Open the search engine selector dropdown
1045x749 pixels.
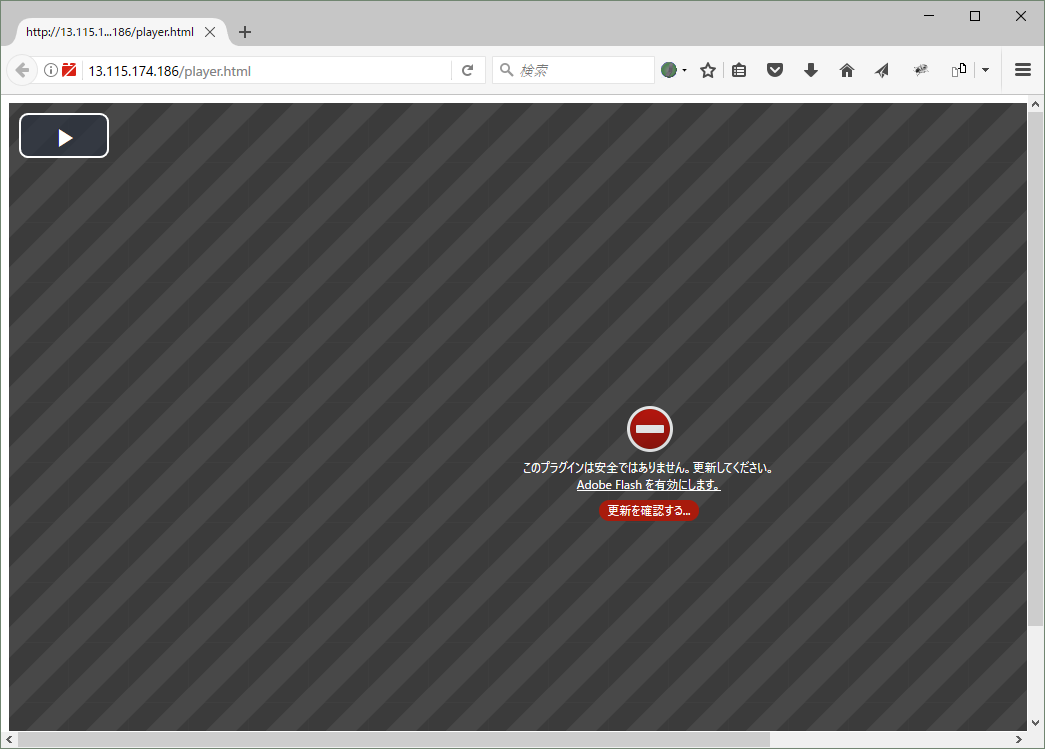(x=674, y=70)
